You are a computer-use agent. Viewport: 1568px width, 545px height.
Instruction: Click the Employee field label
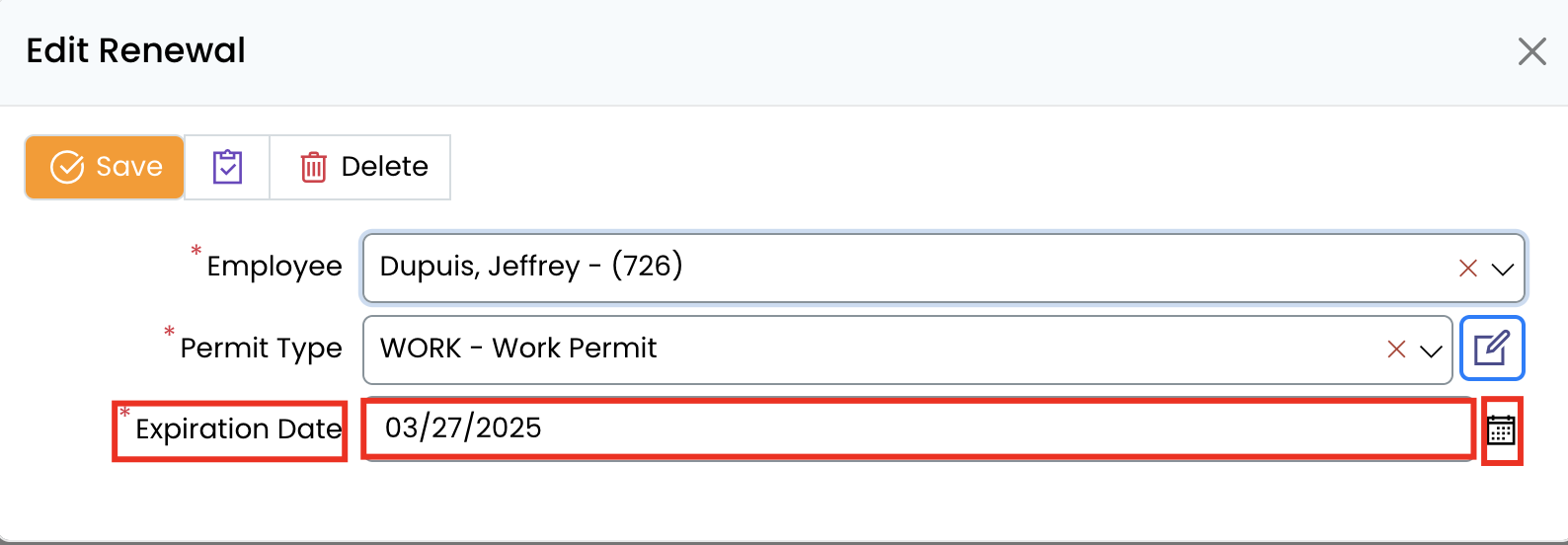274,267
